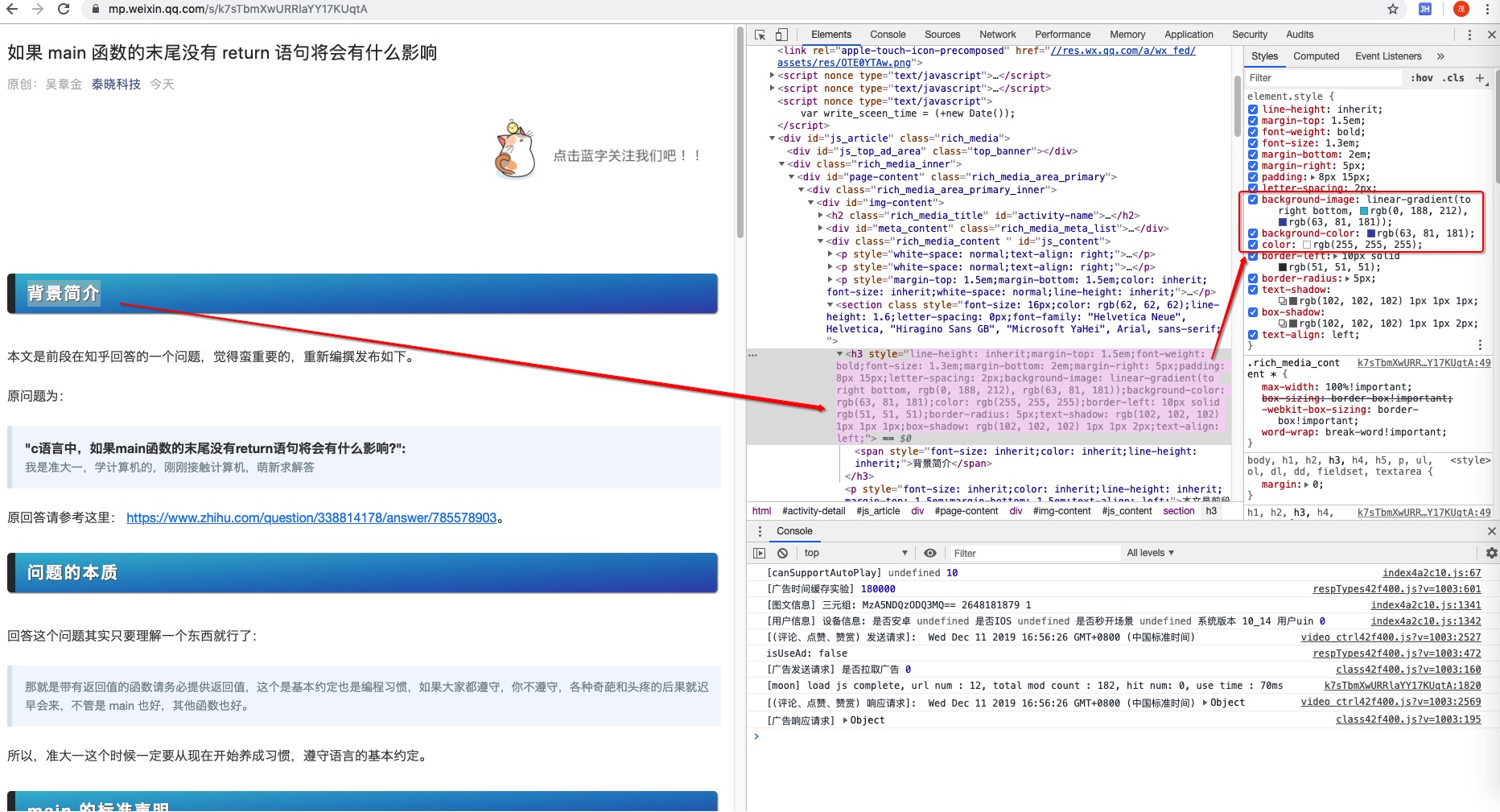Screen dimensions: 1500x812
Task: Switch to the Performance tab
Action: (1063, 35)
